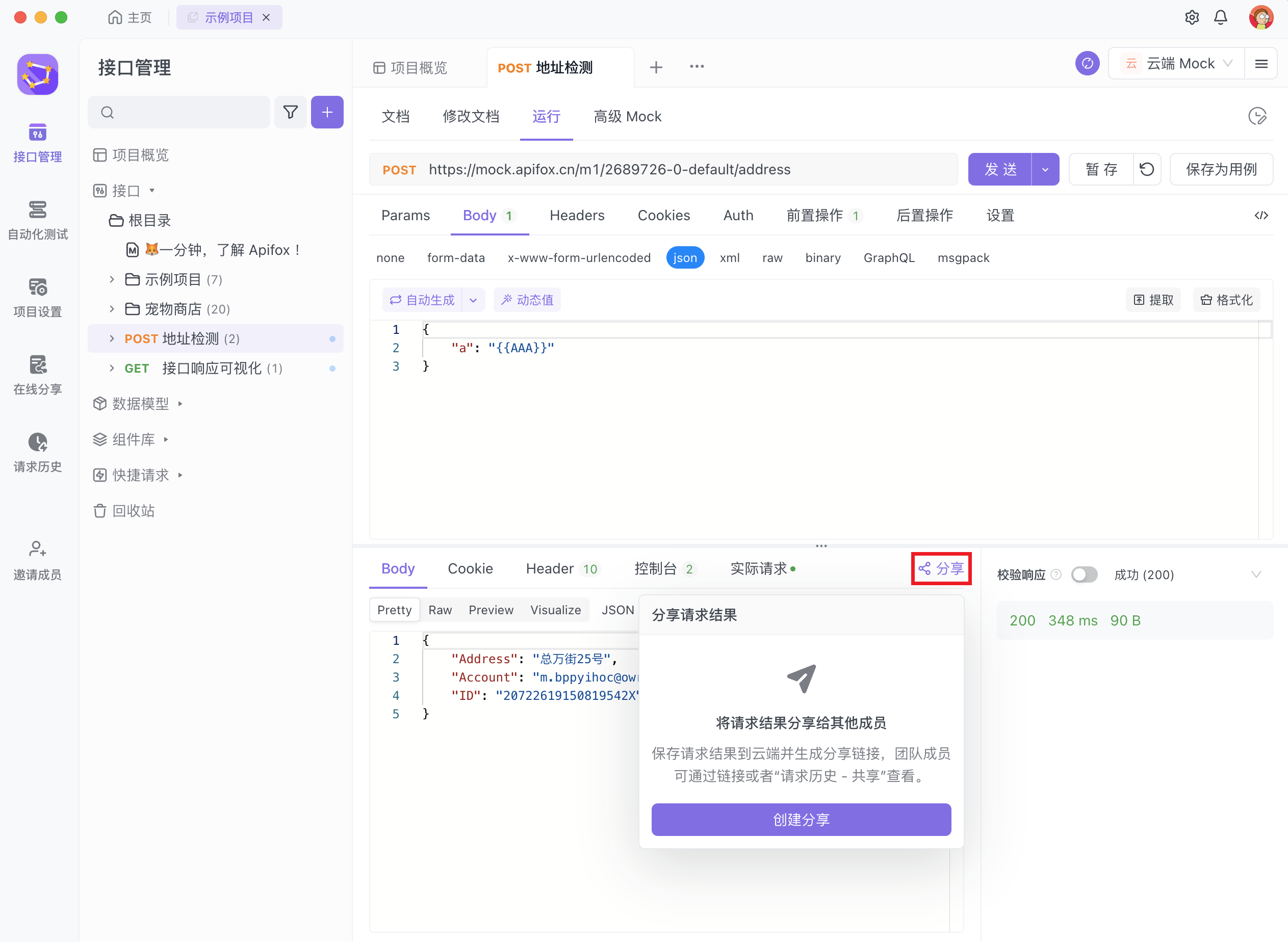Open the 控制台 response tab
Image resolution: width=1288 pixels, height=942 pixels.
point(655,568)
